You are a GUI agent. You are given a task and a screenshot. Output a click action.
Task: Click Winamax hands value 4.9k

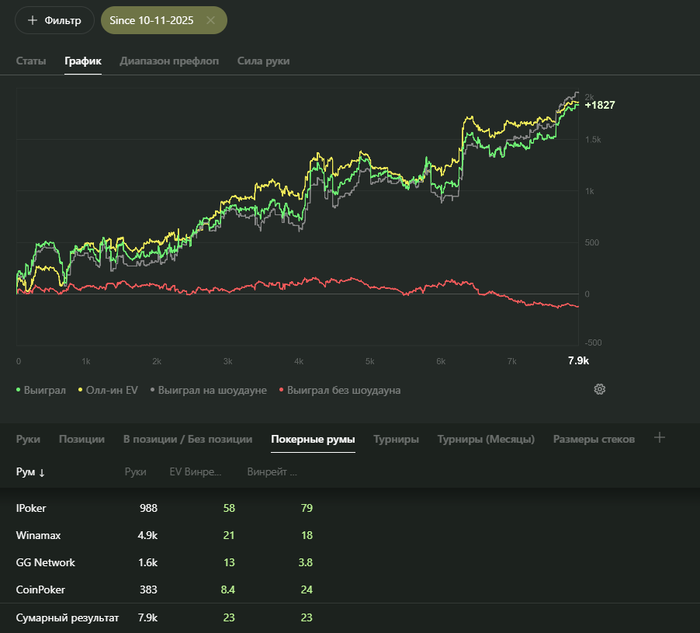(147, 535)
